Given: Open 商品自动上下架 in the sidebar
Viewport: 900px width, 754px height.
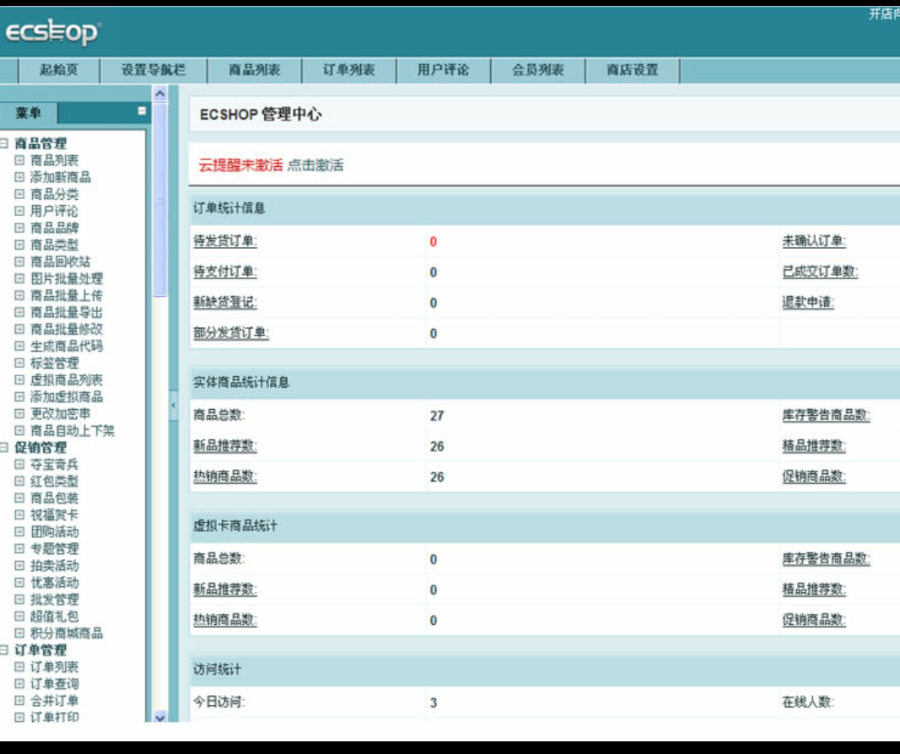Looking at the screenshot, I should tap(72, 430).
